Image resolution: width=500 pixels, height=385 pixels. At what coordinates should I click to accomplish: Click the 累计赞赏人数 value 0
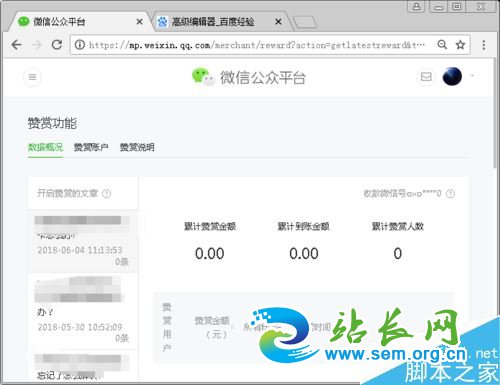pyautogui.click(x=398, y=254)
